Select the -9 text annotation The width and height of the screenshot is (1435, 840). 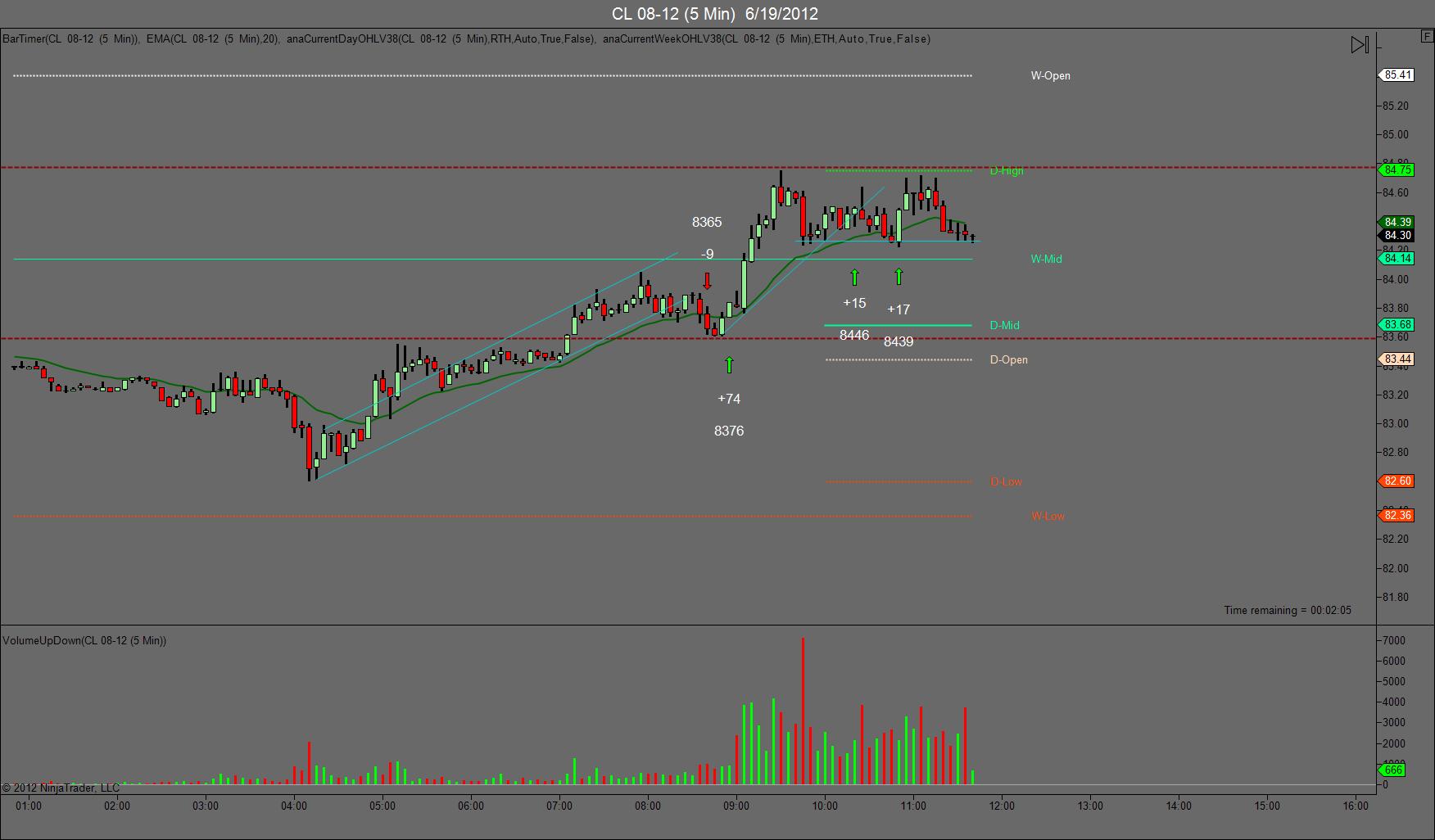[707, 254]
